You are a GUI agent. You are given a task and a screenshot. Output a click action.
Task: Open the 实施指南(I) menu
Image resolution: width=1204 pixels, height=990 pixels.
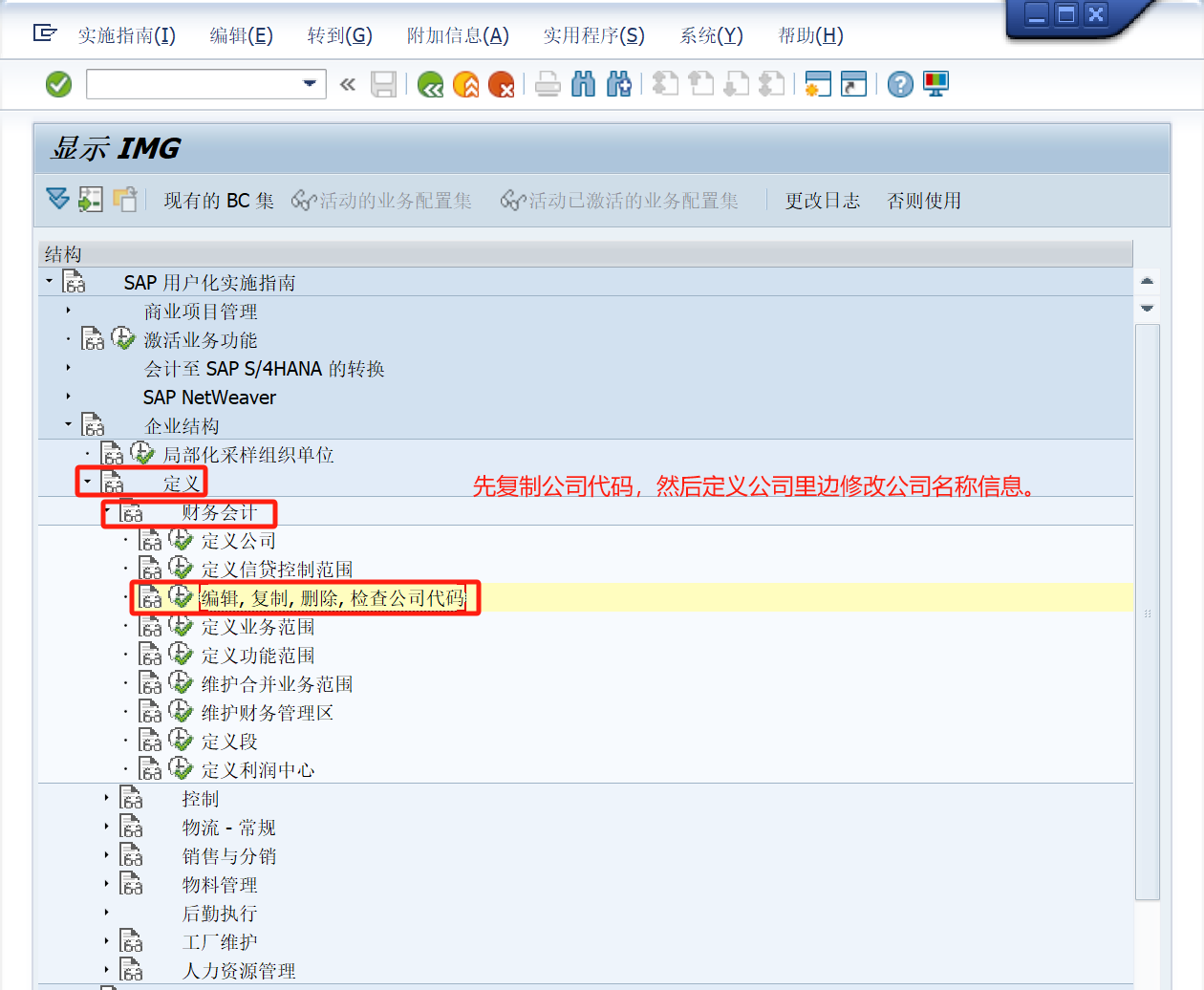point(127,35)
